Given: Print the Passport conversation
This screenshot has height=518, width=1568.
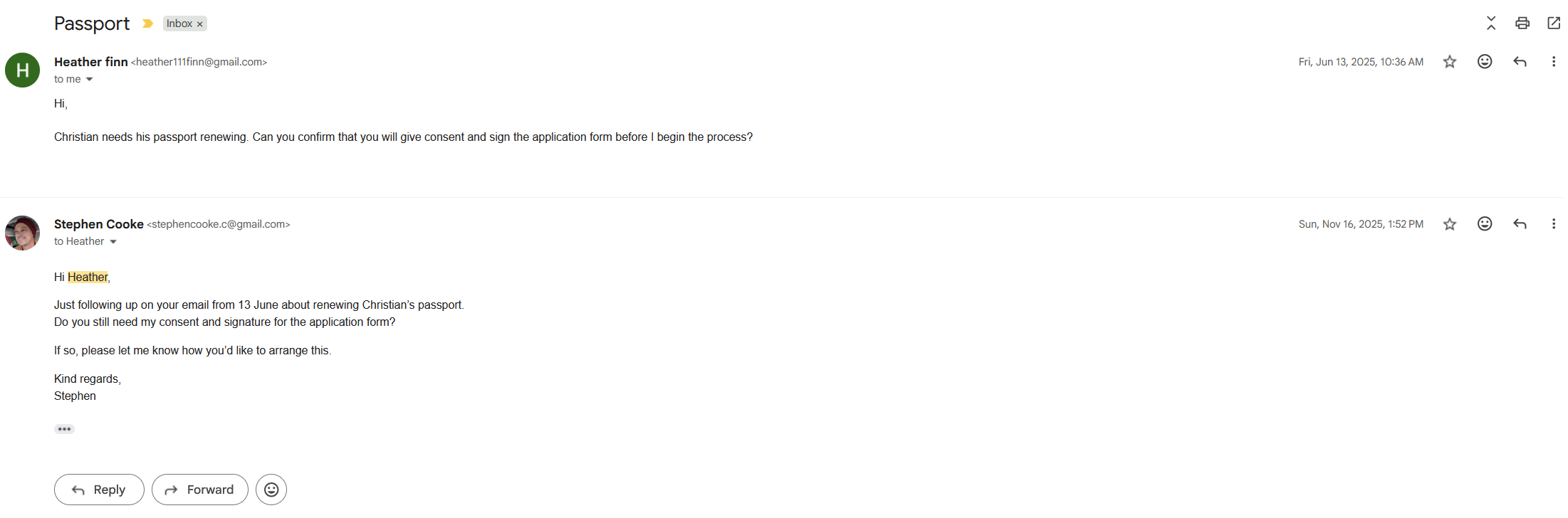Looking at the screenshot, I should pos(1522,23).
